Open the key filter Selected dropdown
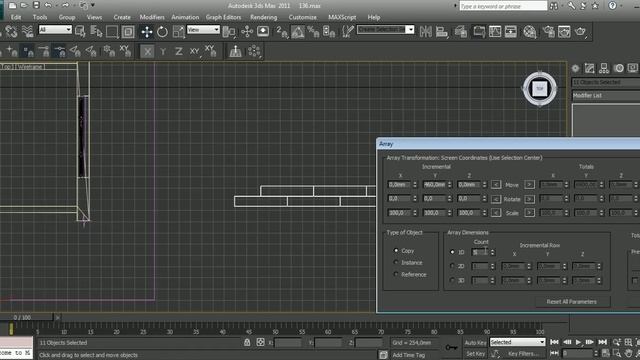This screenshot has height=360, width=640. pos(518,342)
